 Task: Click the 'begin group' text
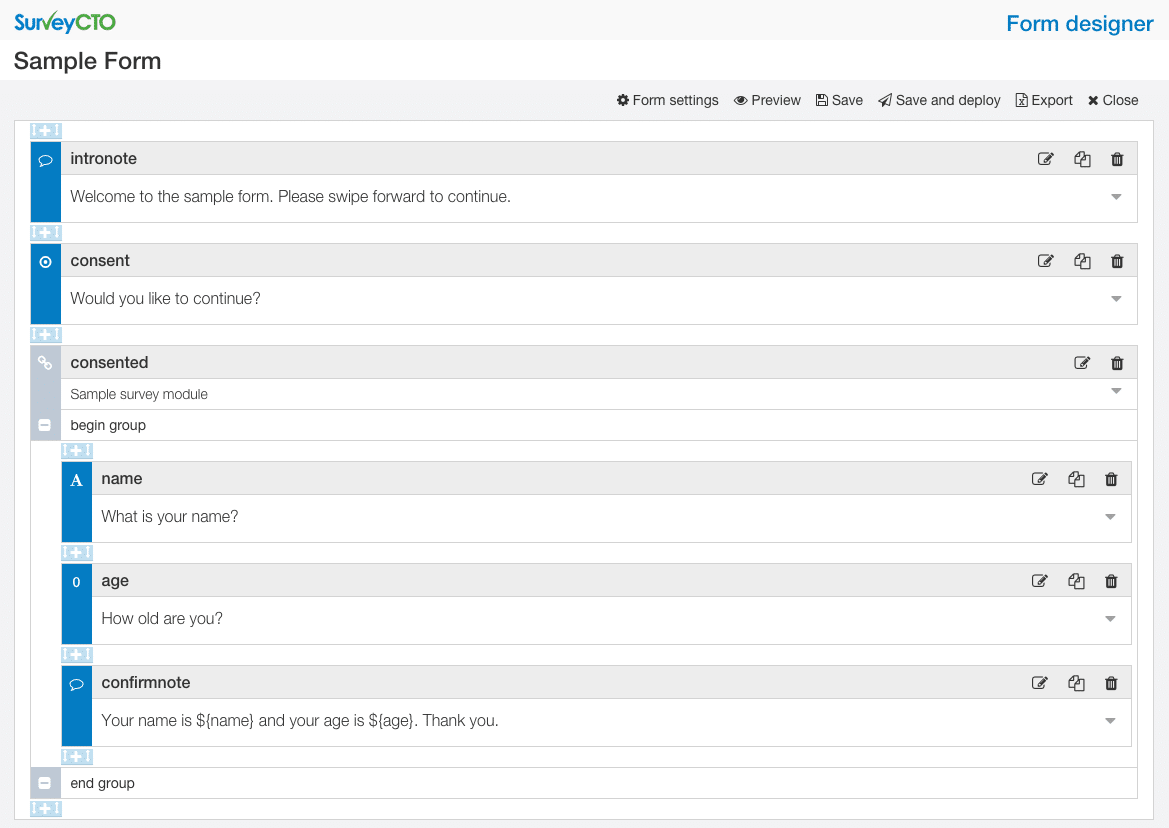click(x=108, y=426)
